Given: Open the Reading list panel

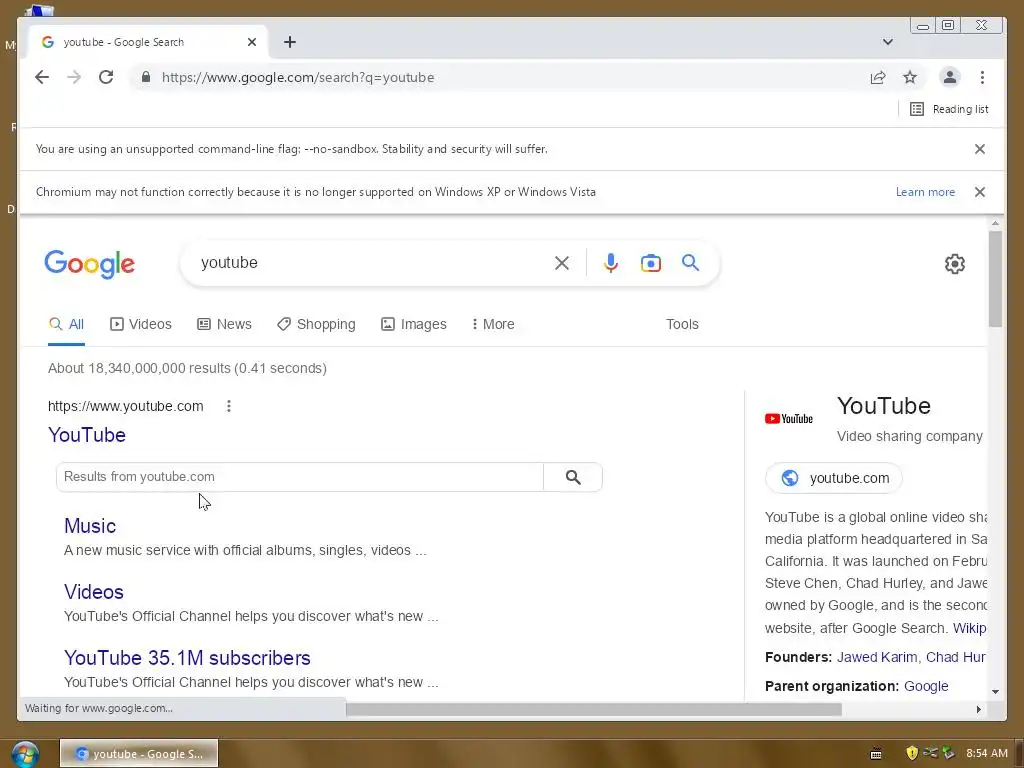Looking at the screenshot, I should point(949,109).
